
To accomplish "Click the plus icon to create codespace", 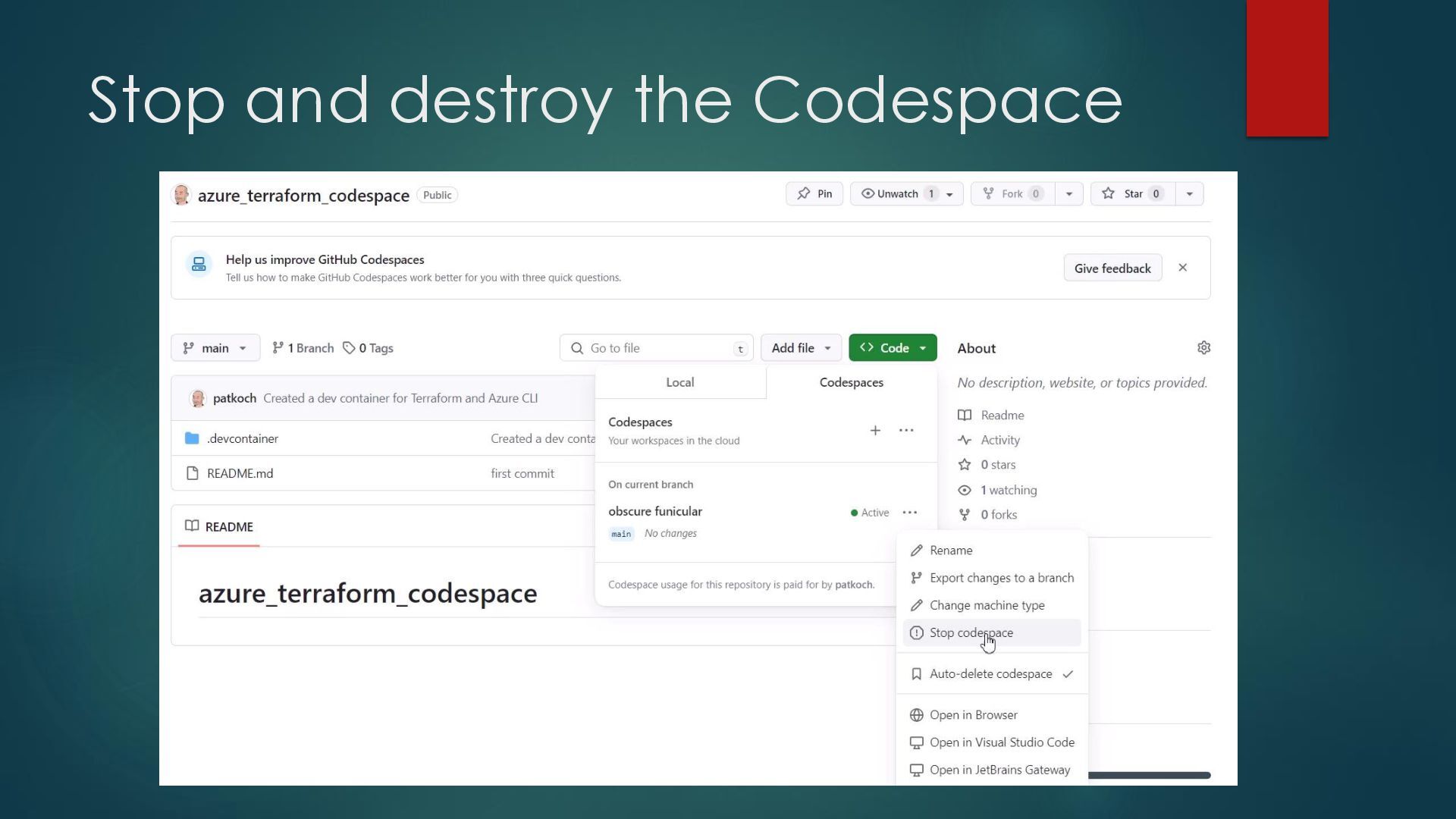I will (x=875, y=431).
